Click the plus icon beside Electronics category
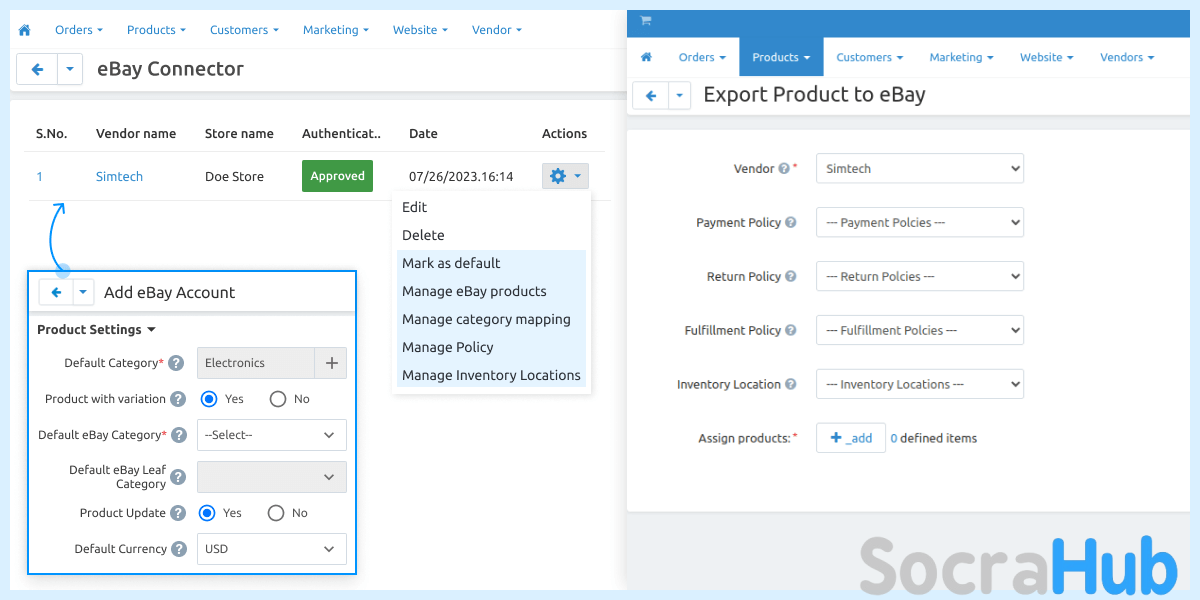 (330, 363)
